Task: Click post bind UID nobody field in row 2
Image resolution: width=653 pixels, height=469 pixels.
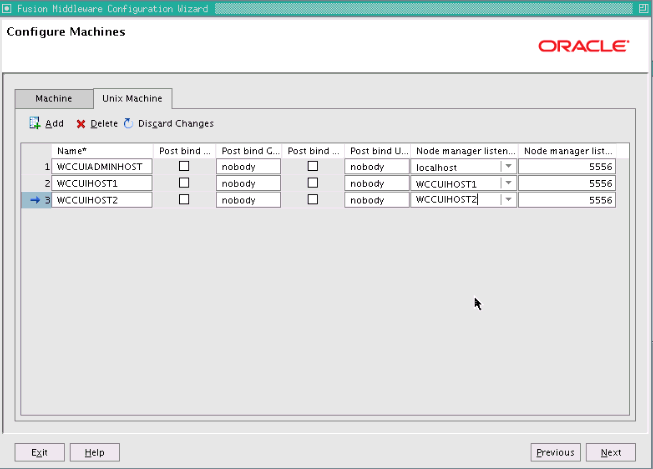Action: click(x=377, y=183)
